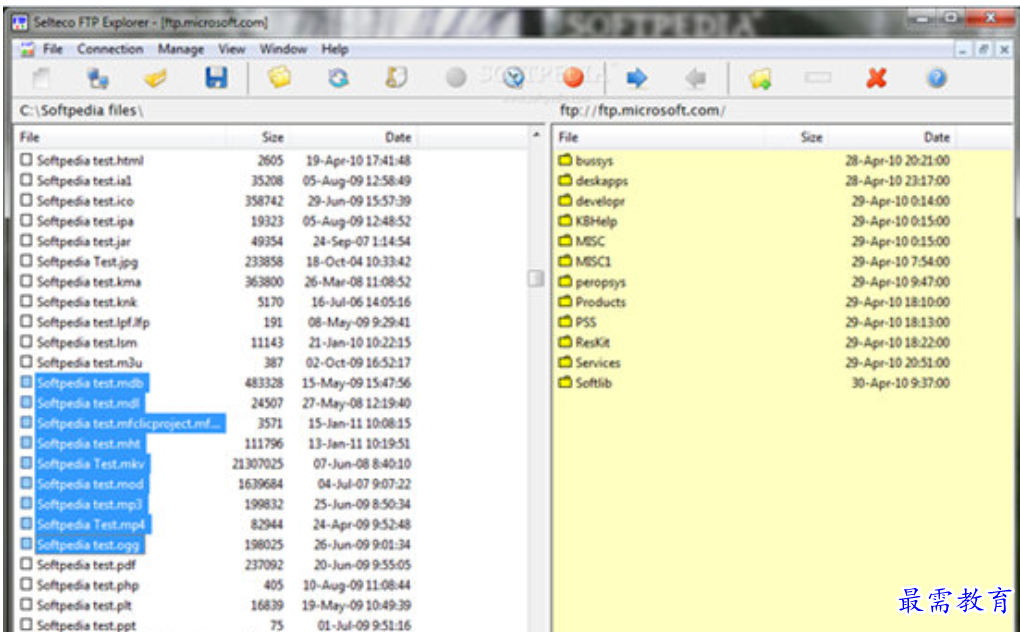Image resolution: width=1020 pixels, height=632 pixels.
Task: Select the ResKit remote folder name
Action: (593, 342)
